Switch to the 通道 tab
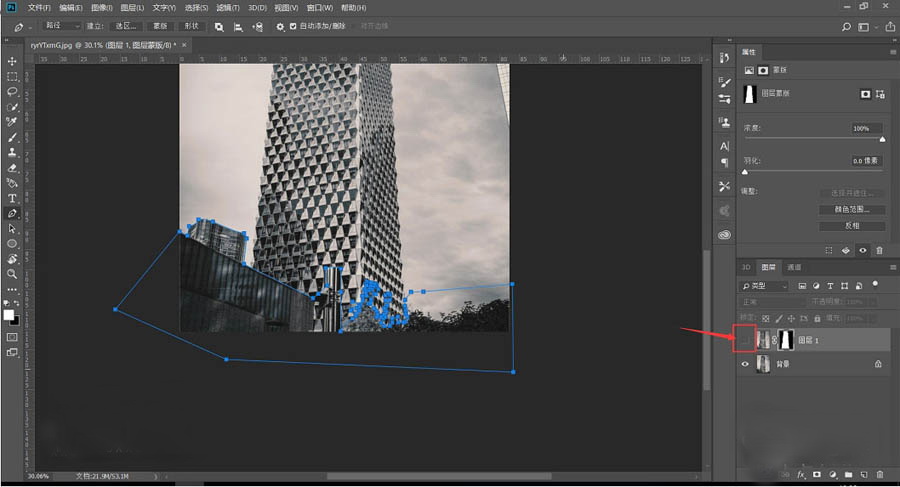This screenshot has width=900, height=487. 793,267
